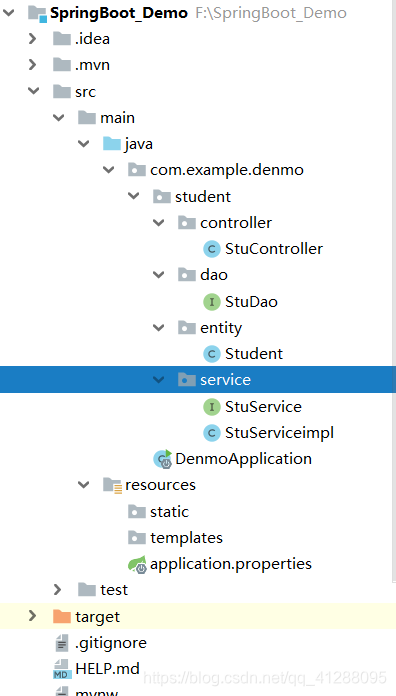
Task: Select the StuController class icon
Action: click(212, 249)
